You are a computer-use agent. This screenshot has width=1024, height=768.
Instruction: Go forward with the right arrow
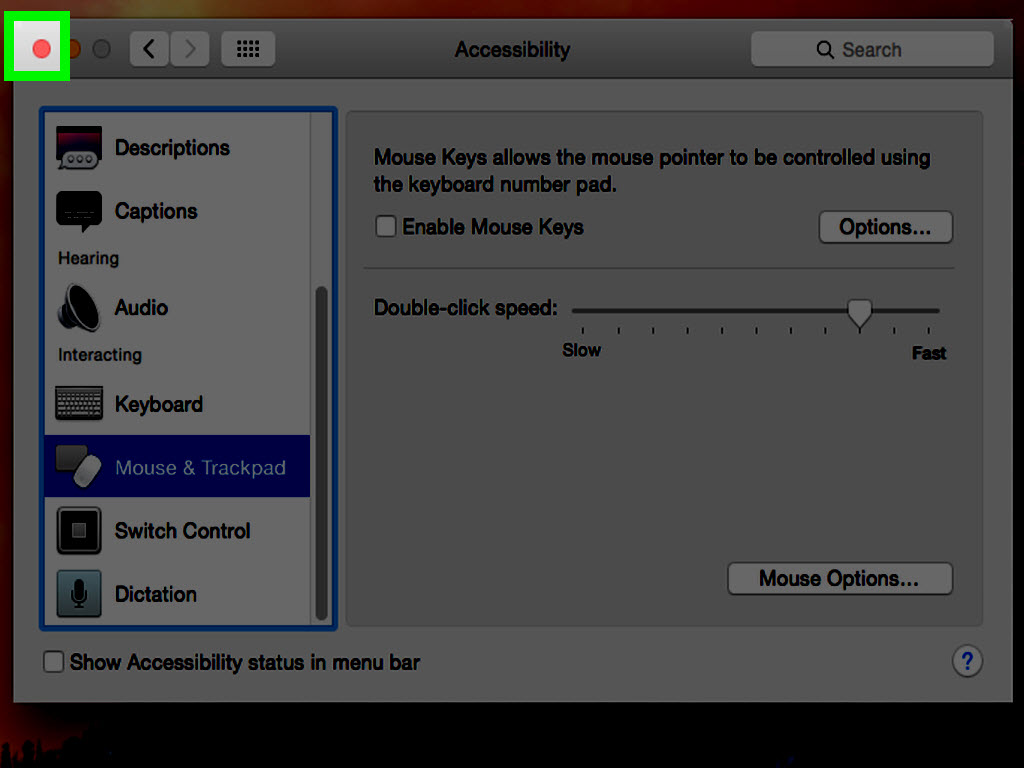click(x=190, y=49)
